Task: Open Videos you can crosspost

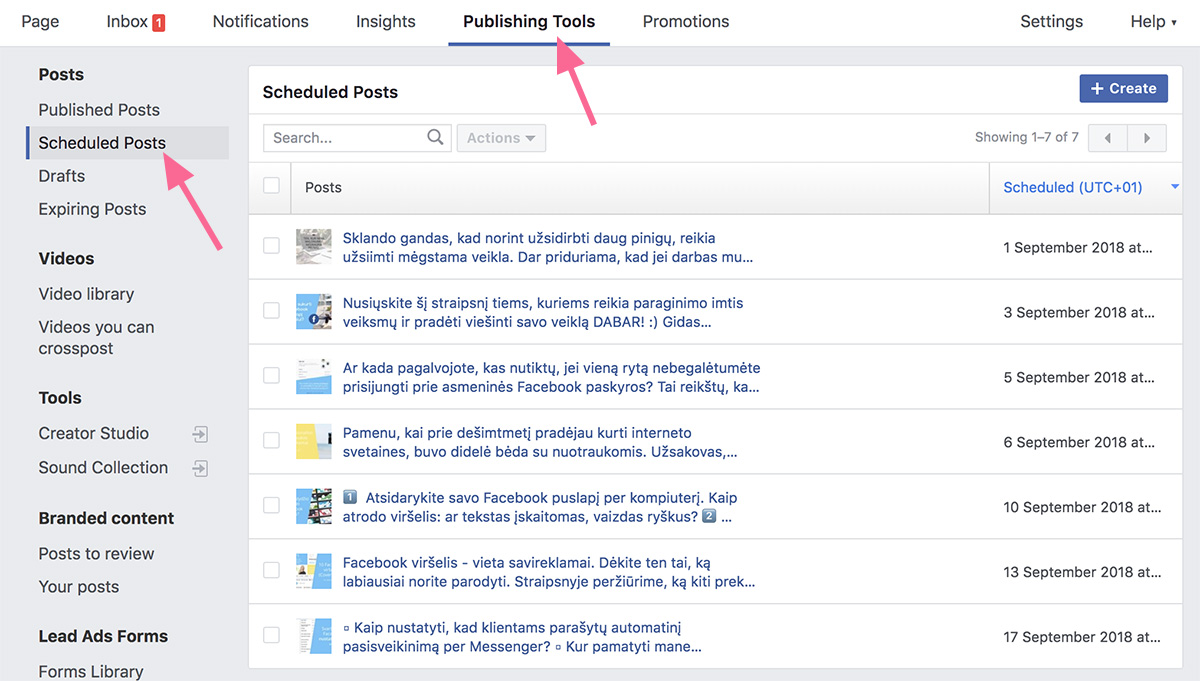Action: 96,338
